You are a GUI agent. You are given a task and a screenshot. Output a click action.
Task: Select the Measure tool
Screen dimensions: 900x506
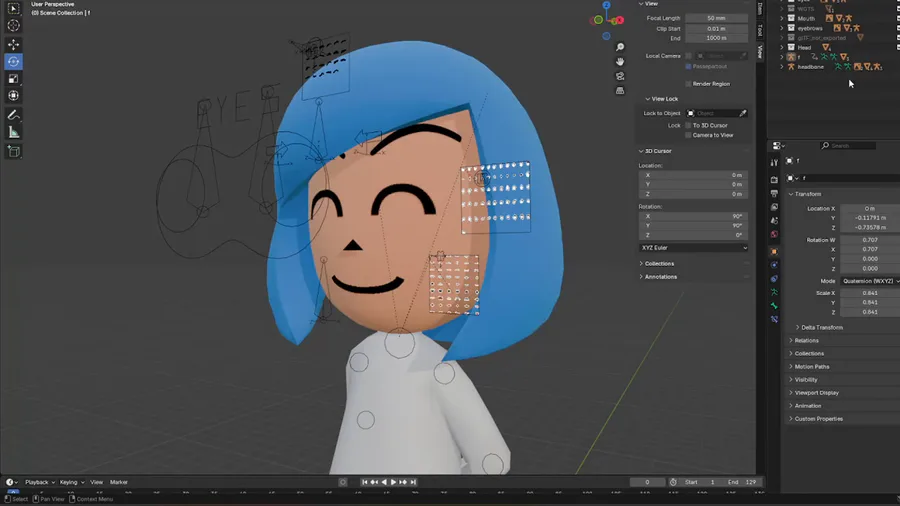click(x=13, y=133)
